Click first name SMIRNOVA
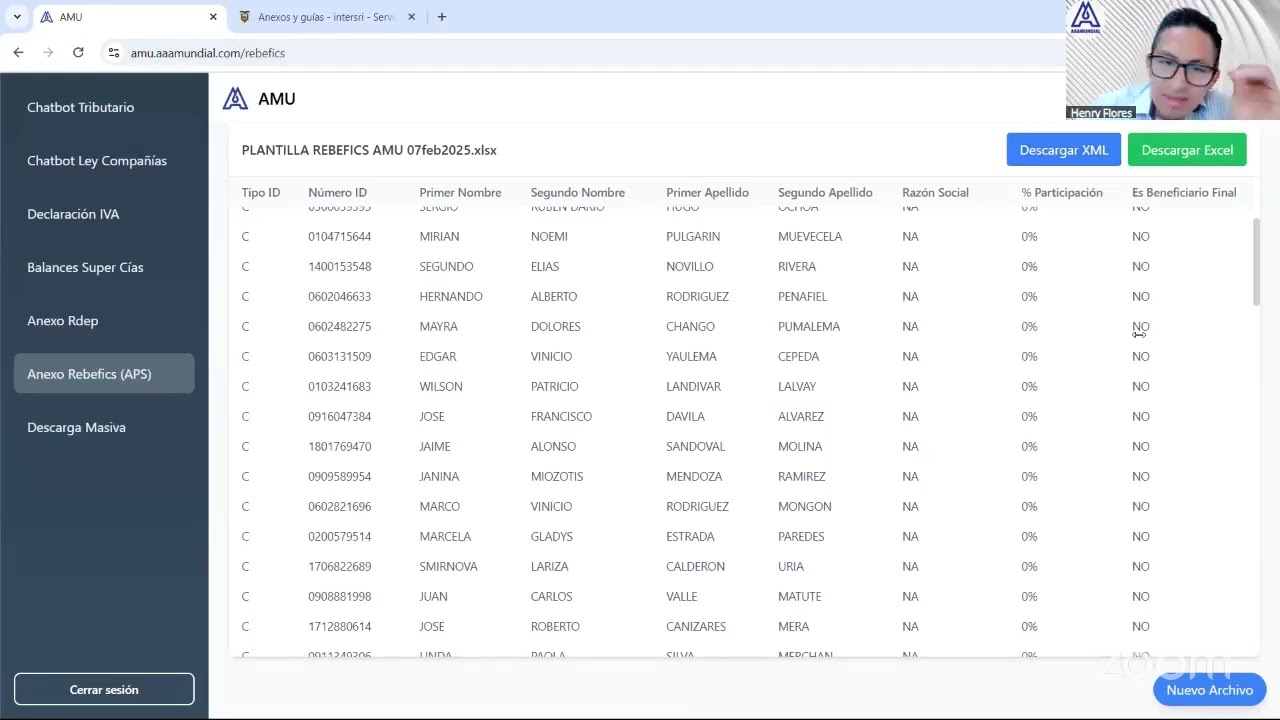The image size is (1280, 720). 448,566
